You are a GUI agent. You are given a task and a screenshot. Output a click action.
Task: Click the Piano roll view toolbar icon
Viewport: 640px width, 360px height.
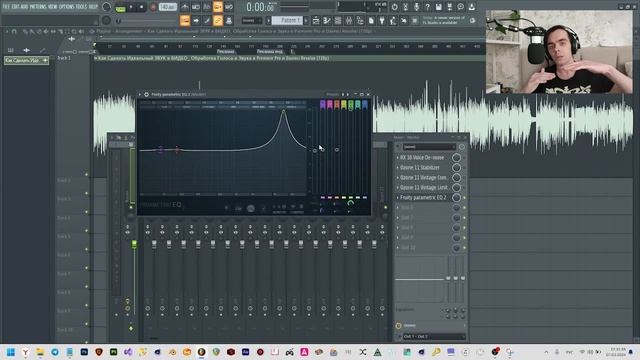327,20
